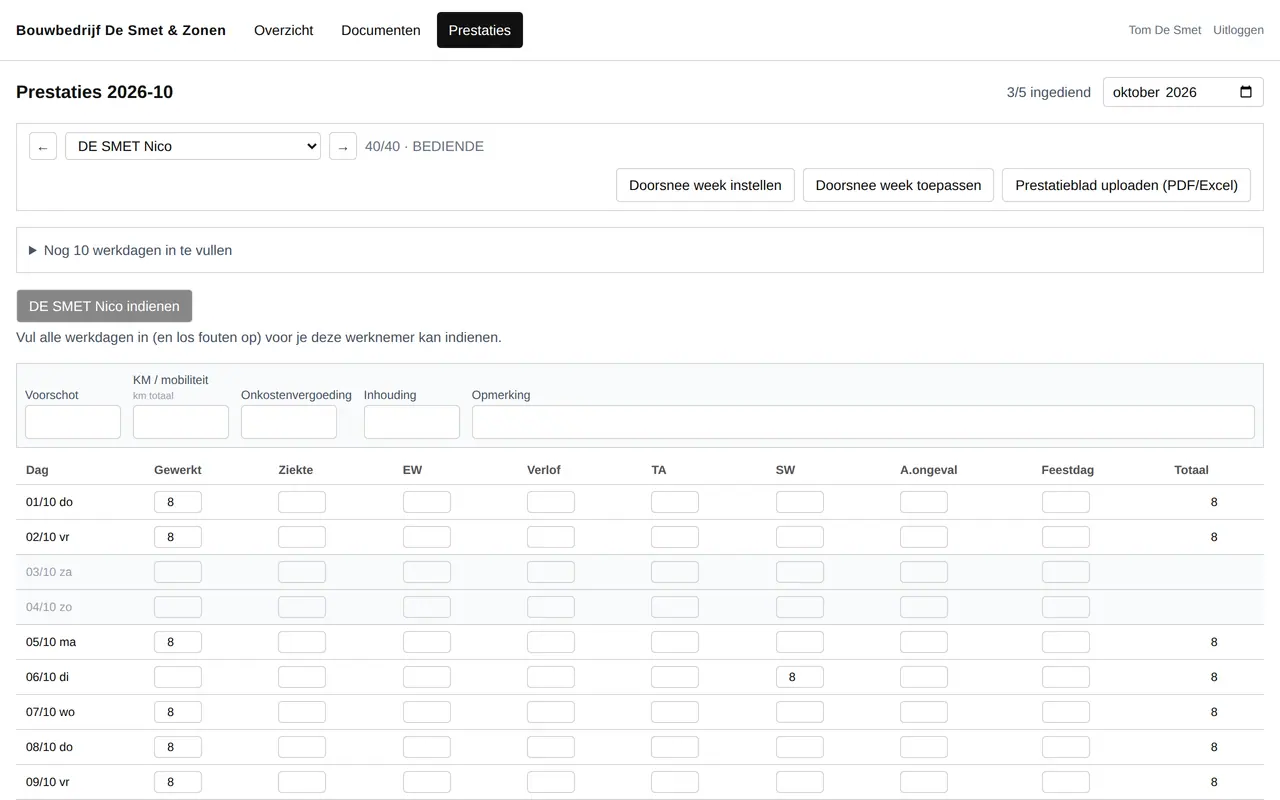Viewport: 1280px width, 800px height.
Task: Go to previous employee with left arrow
Action: tap(43, 146)
